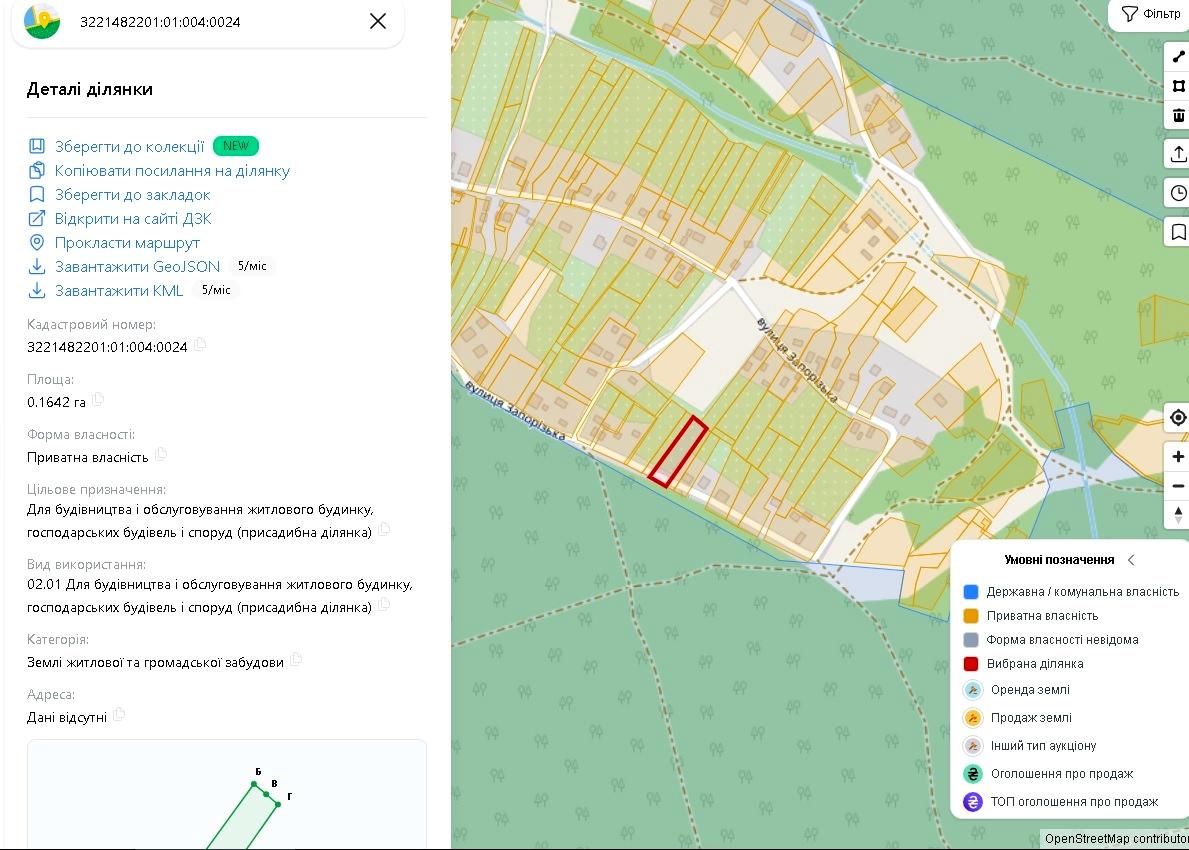Click the collection icon beside Зберегти до колекції

[36, 146]
